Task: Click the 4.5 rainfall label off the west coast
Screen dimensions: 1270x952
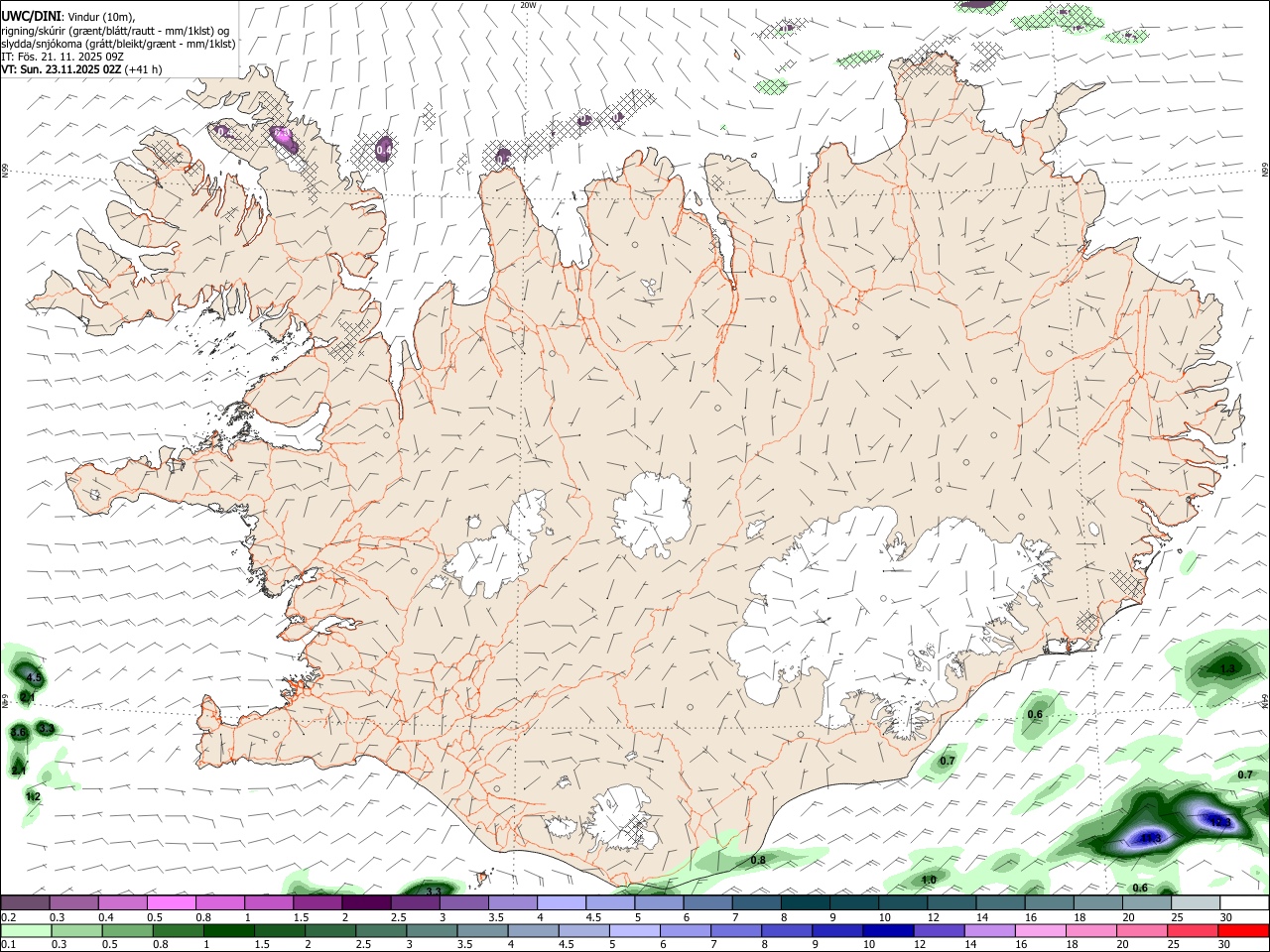Action: (x=35, y=678)
